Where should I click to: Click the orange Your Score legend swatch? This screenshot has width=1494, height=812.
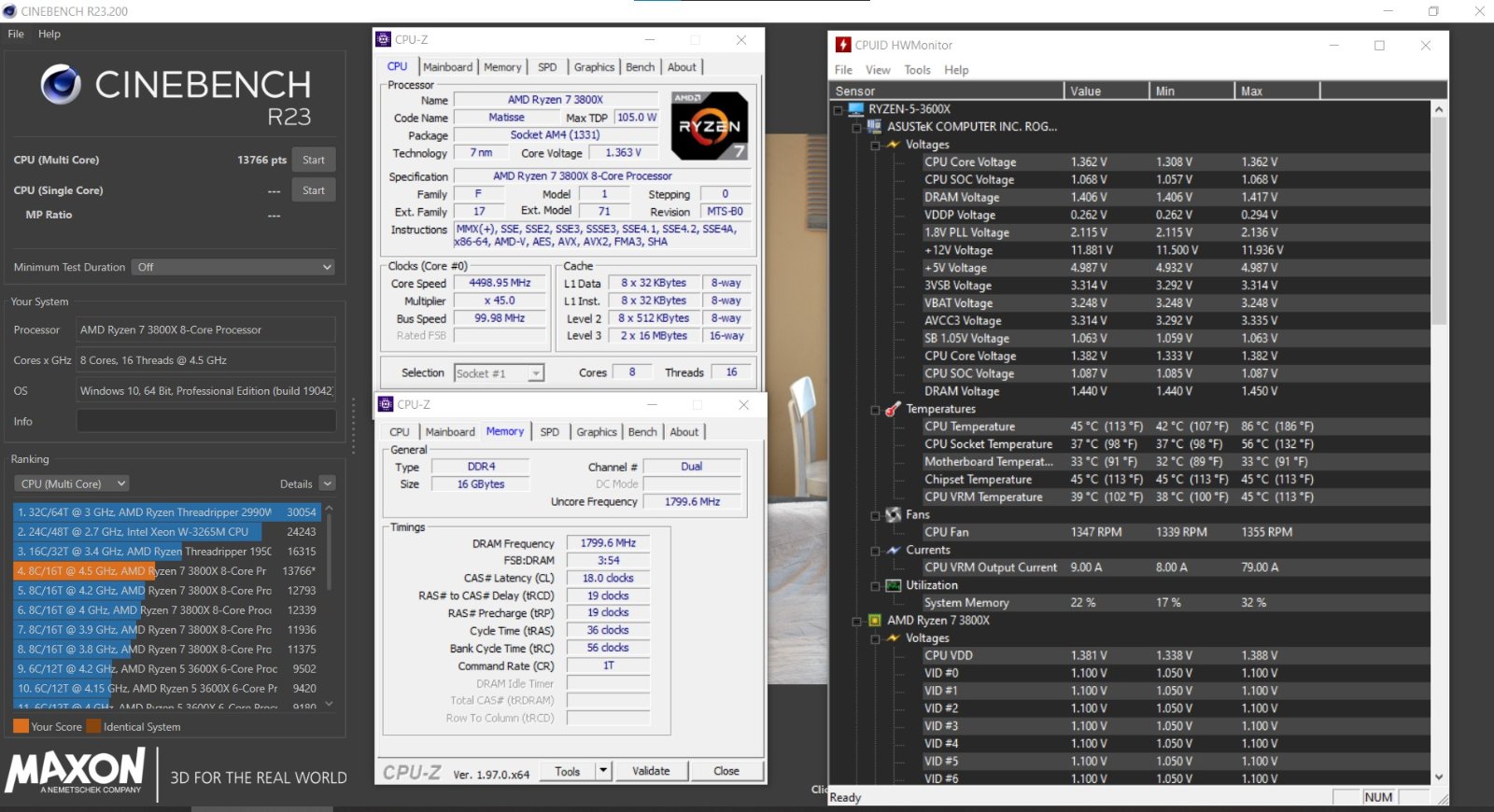pyautogui.click(x=21, y=726)
